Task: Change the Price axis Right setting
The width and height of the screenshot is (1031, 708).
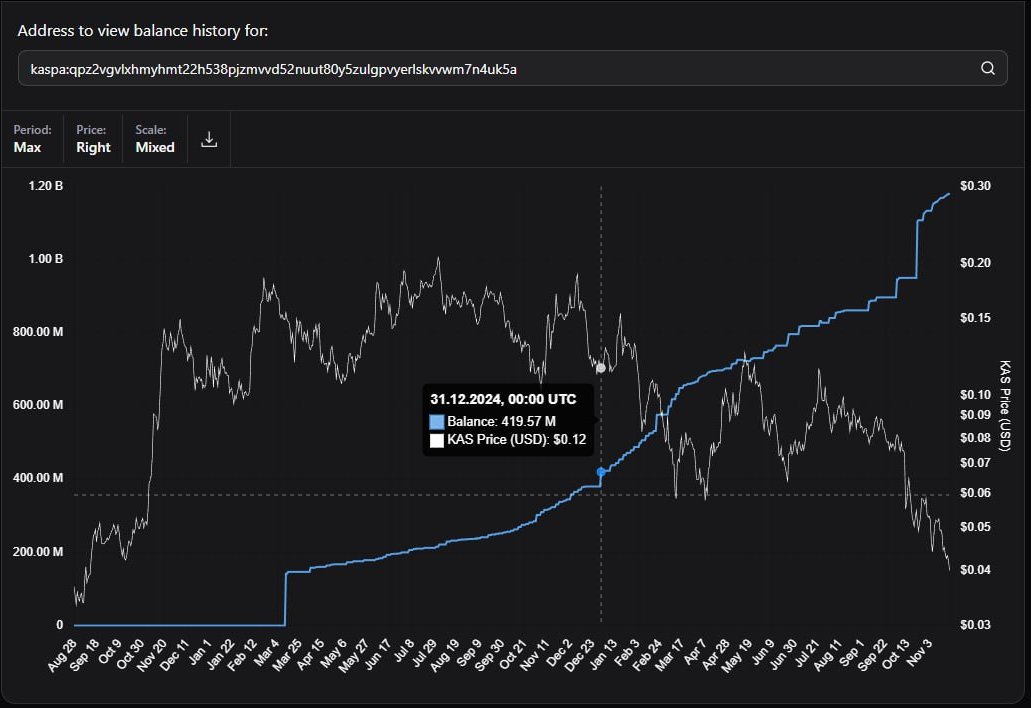Action: coord(93,139)
